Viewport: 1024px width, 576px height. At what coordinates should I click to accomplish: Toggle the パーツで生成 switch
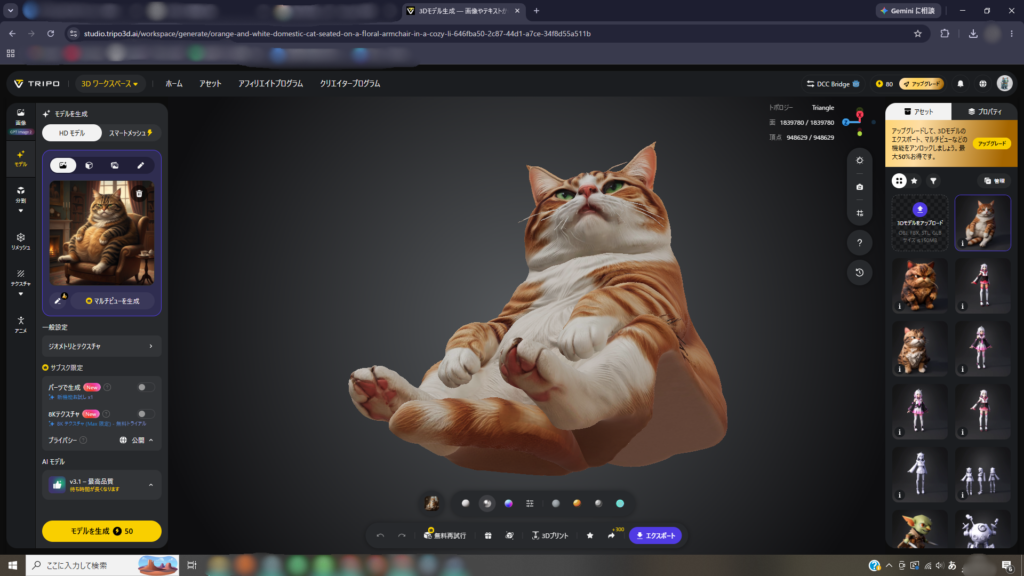(x=145, y=387)
